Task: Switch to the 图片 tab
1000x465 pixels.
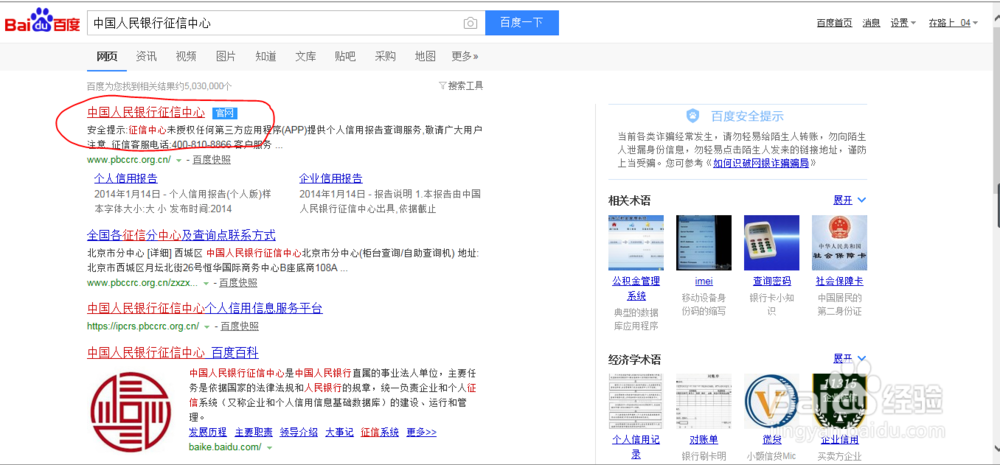Action: 226,56
